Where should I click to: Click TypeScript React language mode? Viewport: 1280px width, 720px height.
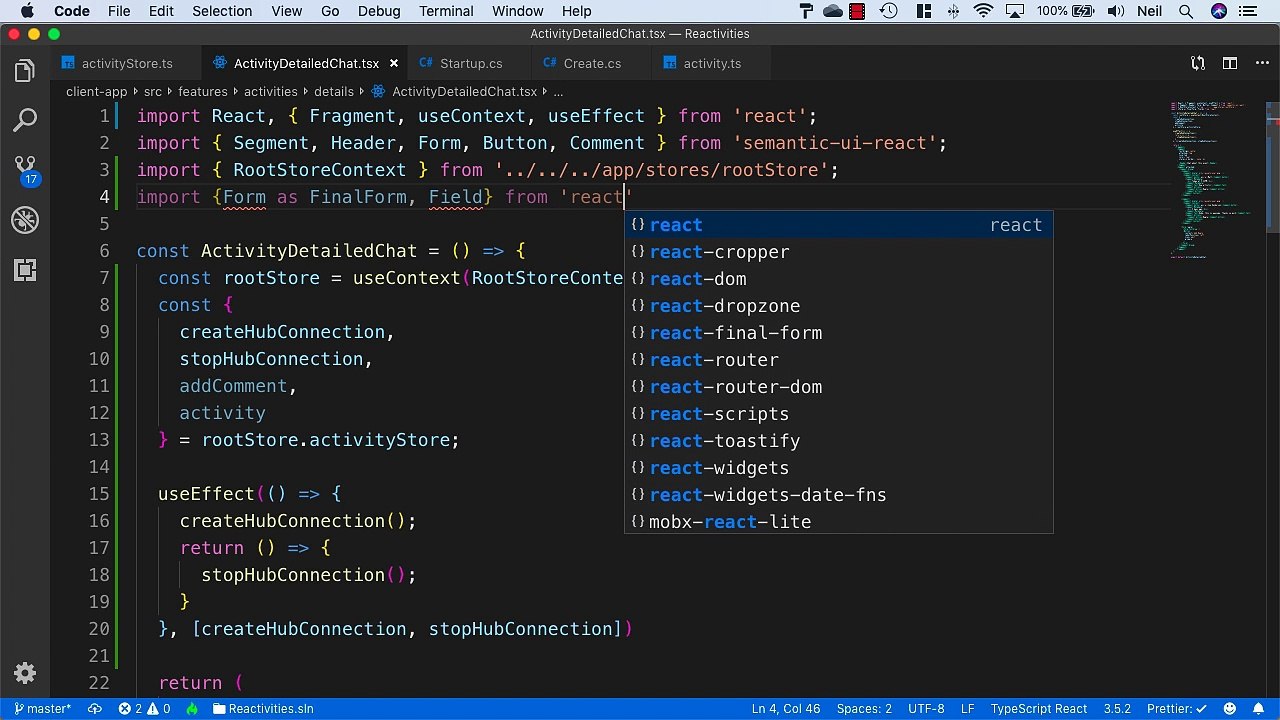coord(1039,709)
